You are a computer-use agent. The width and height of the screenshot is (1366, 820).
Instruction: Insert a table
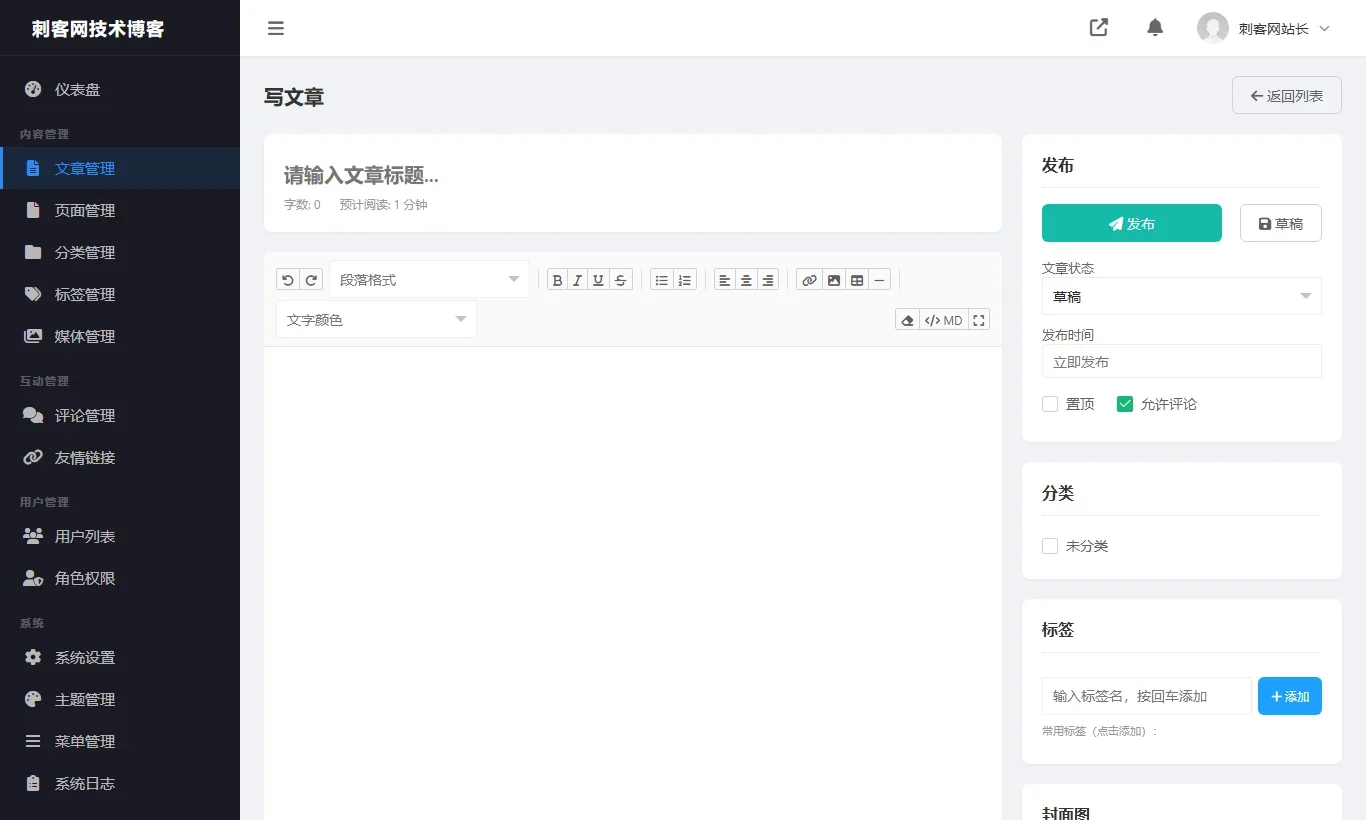click(857, 280)
